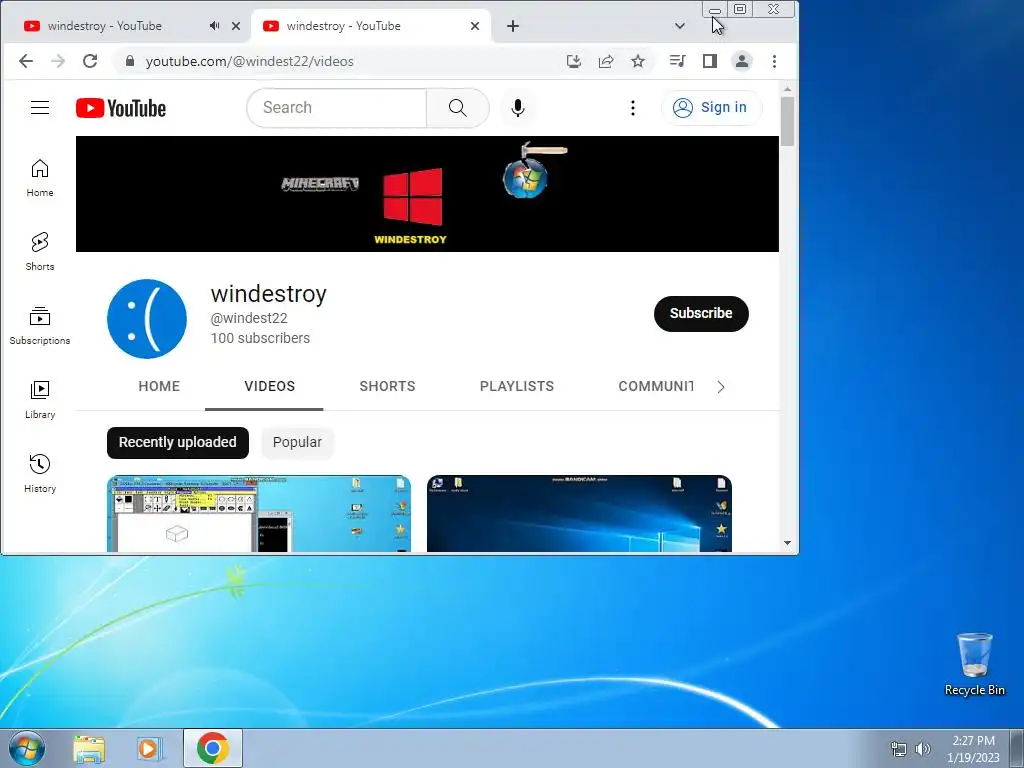Open Recycle Bin on desktop

point(974,665)
